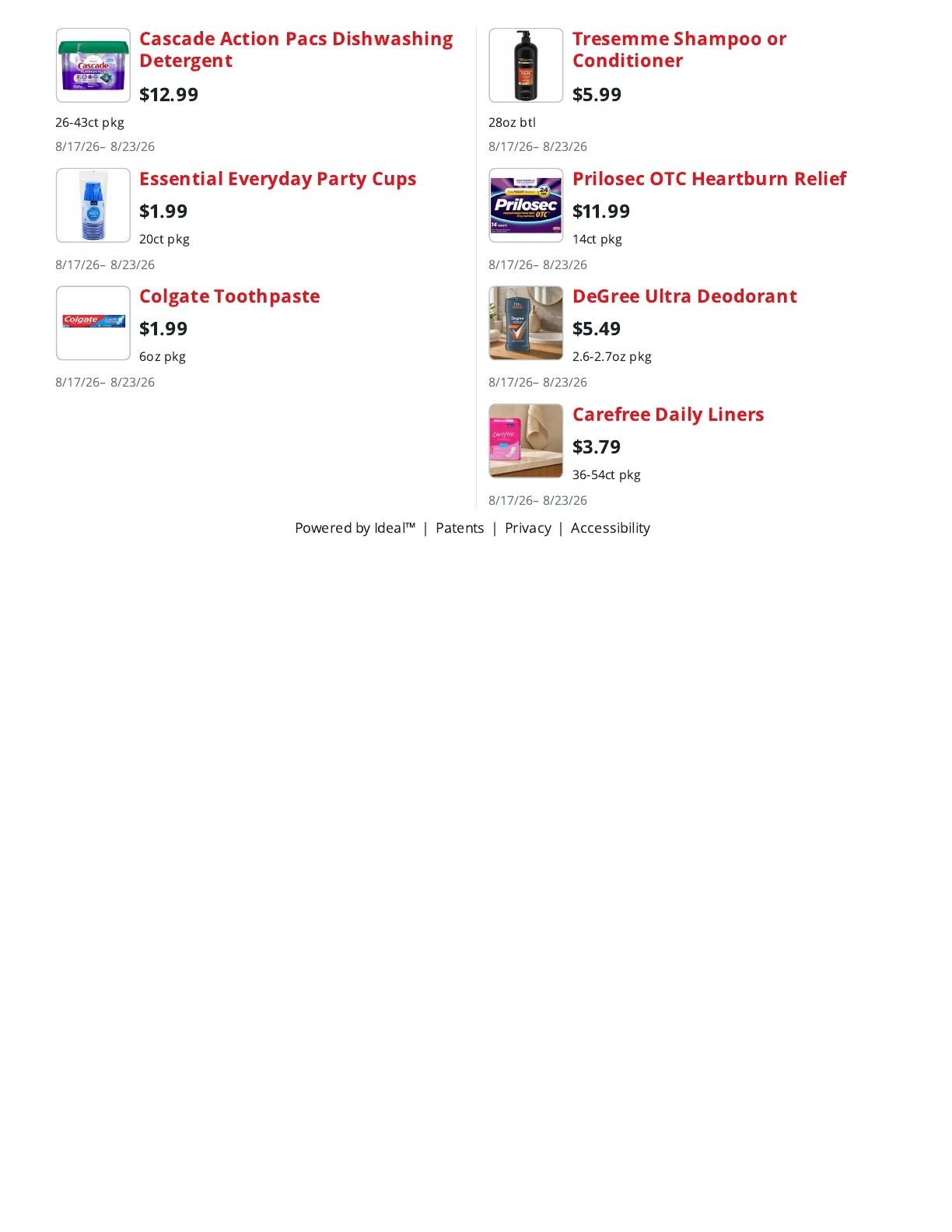Follow the Patents footer link
The image size is (952, 1232).
pyautogui.click(x=460, y=528)
